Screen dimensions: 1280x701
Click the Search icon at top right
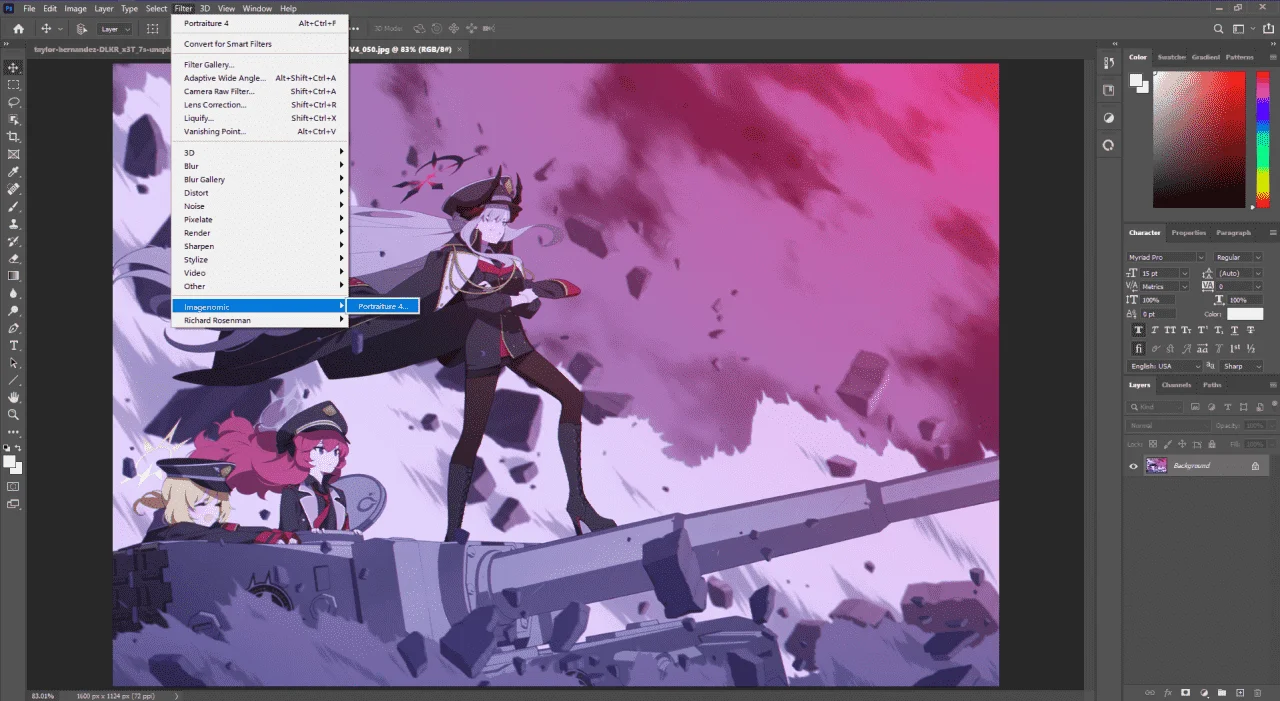click(x=1218, y=29)
